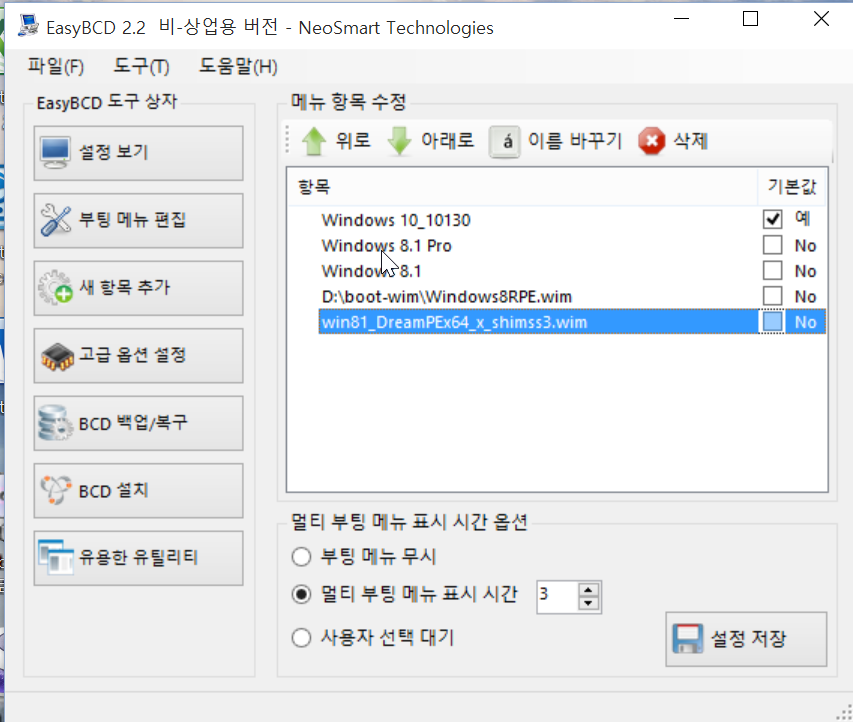Click the 항목 column header
853x722 pixels.
pos(522,187)
